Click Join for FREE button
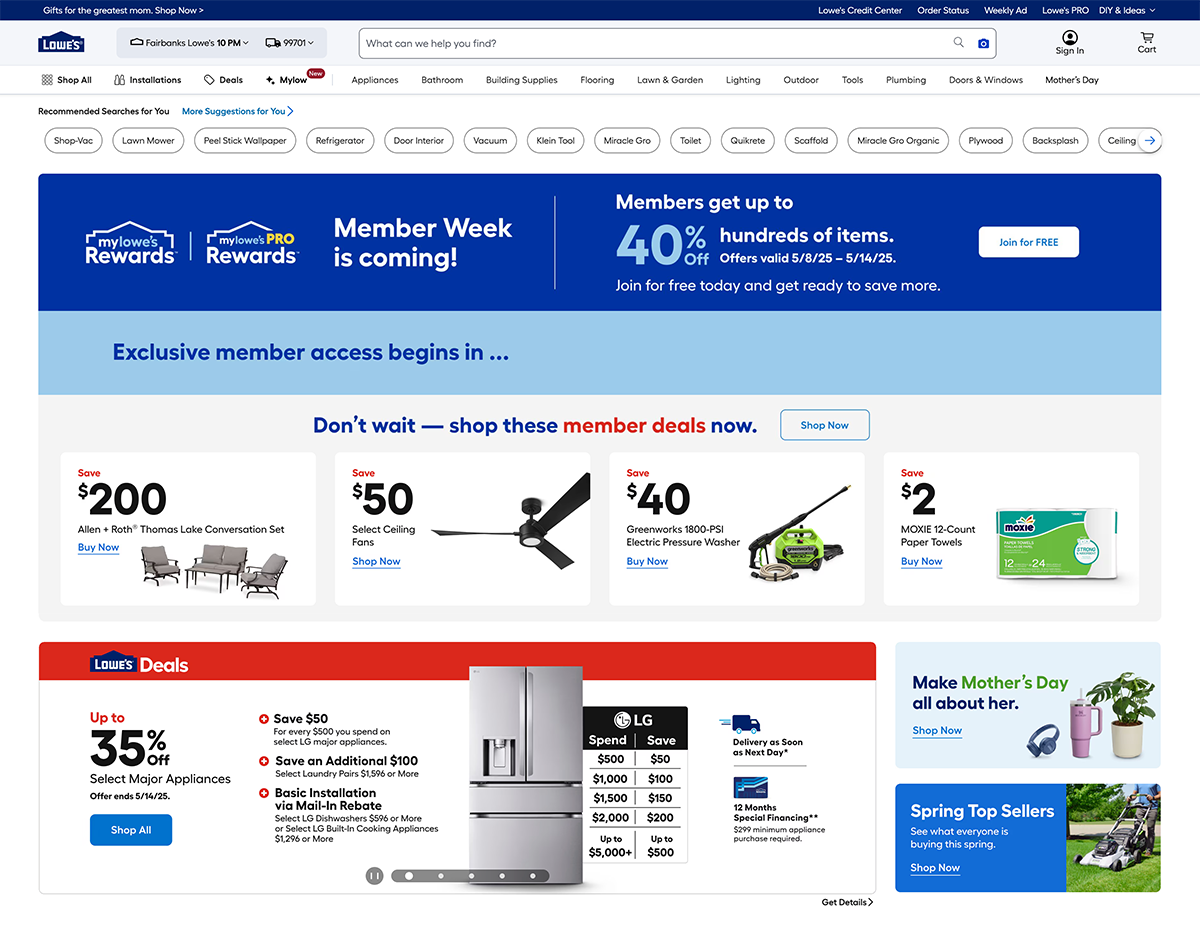The width and height of the screenshot is (1200, 927). (1028, 242)
